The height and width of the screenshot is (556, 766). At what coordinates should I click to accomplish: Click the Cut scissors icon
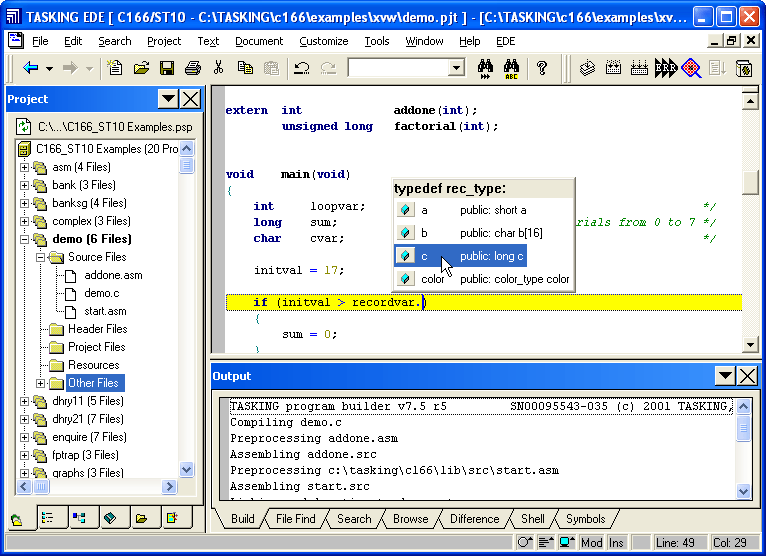pos(220,68)
